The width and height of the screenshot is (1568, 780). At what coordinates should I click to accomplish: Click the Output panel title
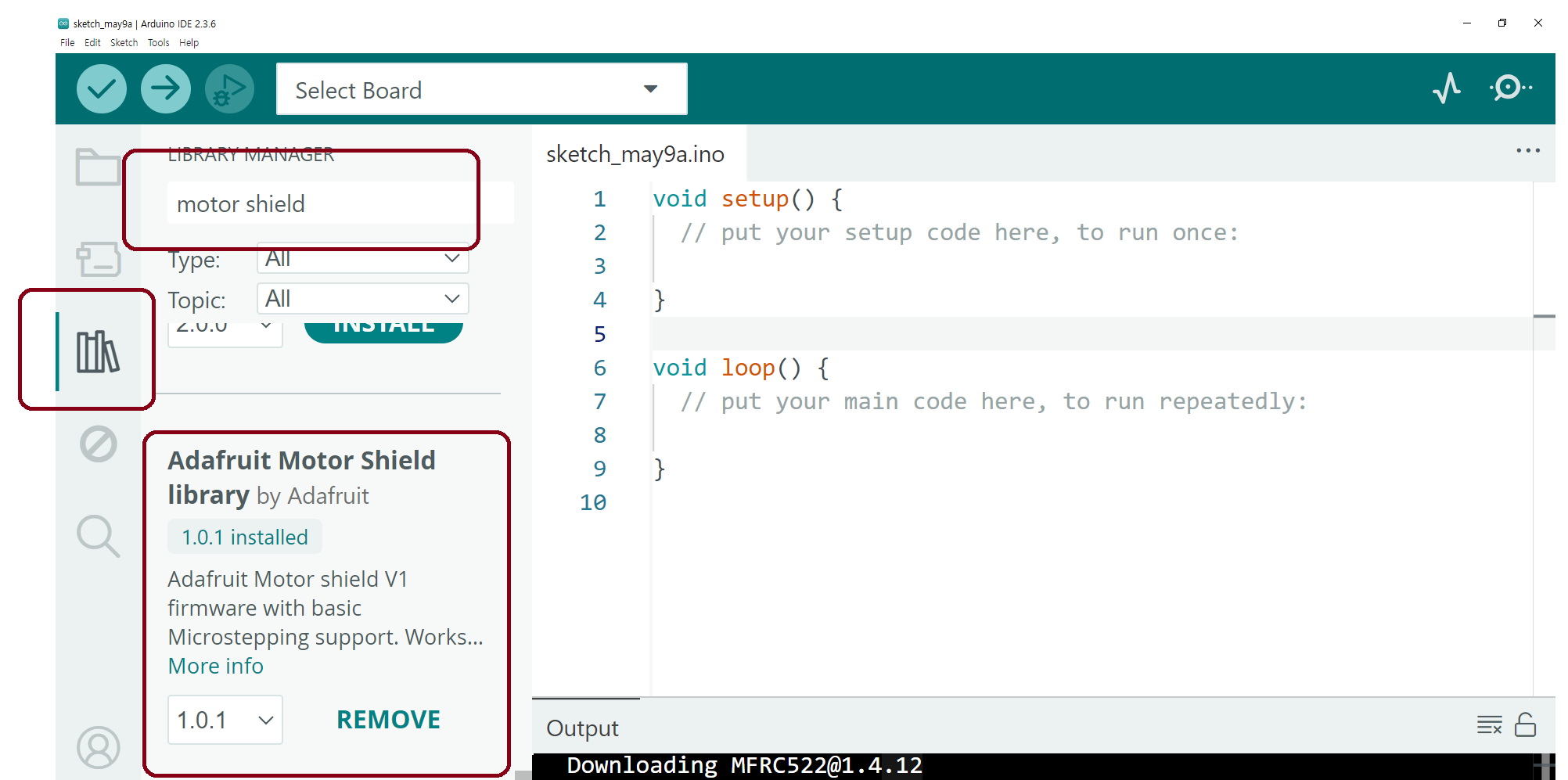582,728
